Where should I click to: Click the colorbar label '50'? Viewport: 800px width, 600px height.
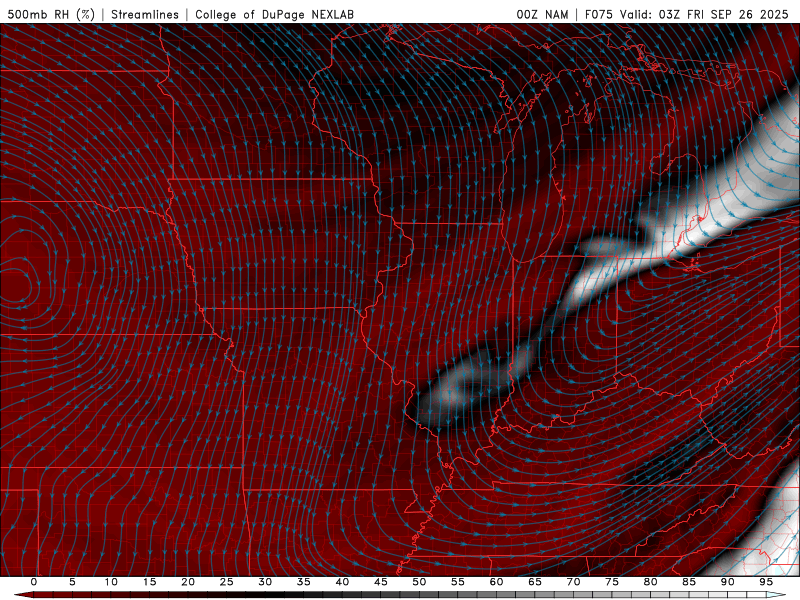point(419,582)
